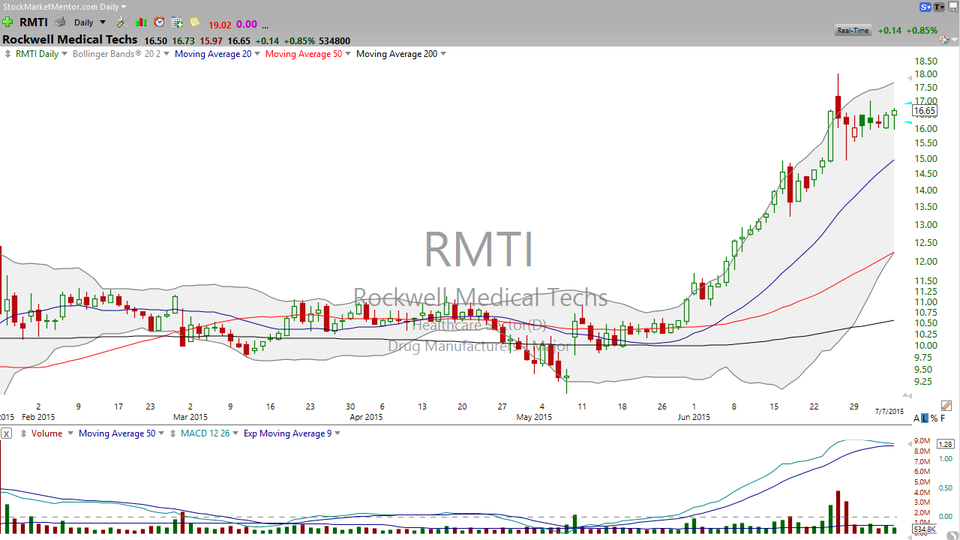Click the double-arrow marker above the pencil icon
Image resolution: width=960 pixels, height=540 pixels.
click(909, 396)
